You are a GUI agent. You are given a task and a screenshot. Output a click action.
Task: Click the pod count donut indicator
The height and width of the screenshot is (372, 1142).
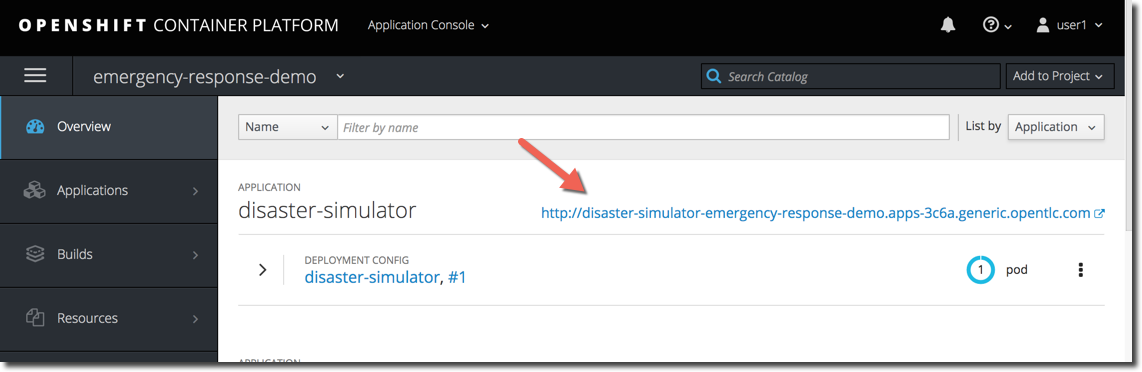click(980, 270)
